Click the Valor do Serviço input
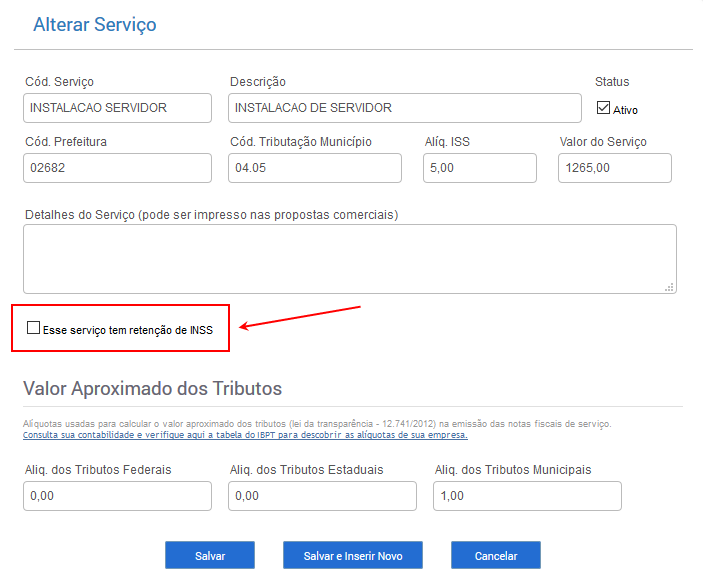 pos(615,168)
